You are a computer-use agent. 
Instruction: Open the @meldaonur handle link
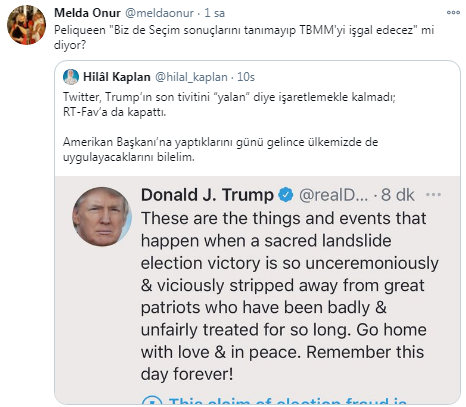[159, 13]
